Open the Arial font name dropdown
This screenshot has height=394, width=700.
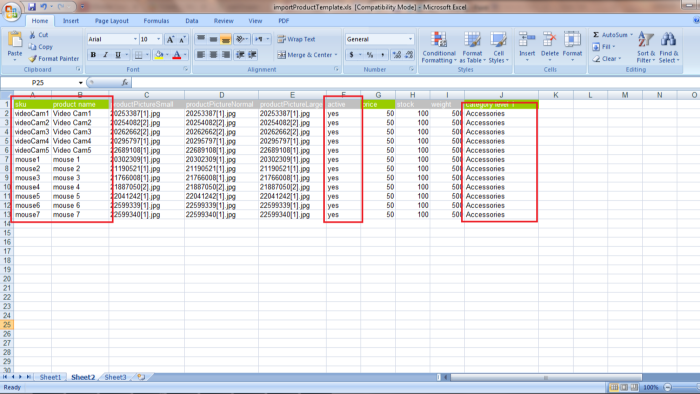pos(135,39)
